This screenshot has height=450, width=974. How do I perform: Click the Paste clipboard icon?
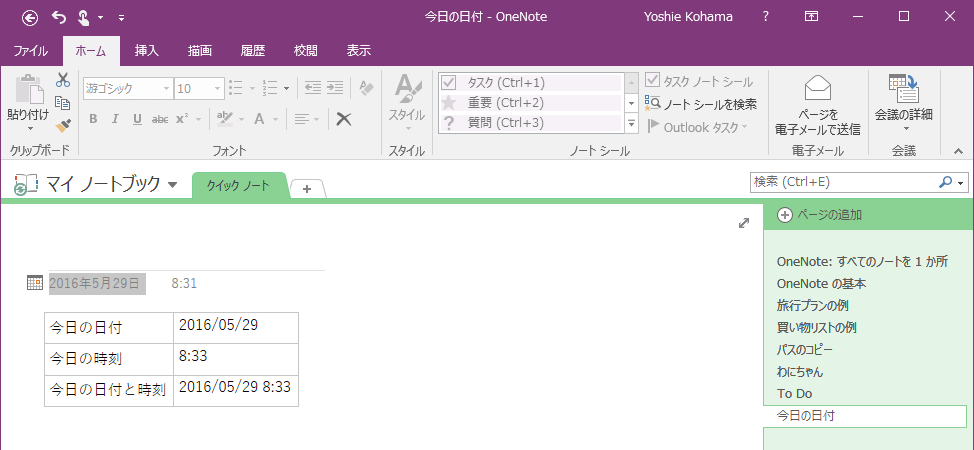tap(29, 90)
